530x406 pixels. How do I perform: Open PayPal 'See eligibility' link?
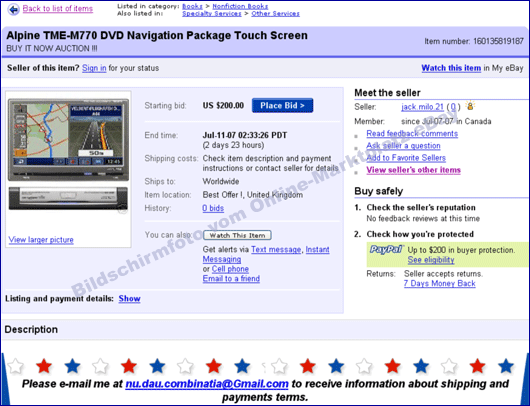431,260
